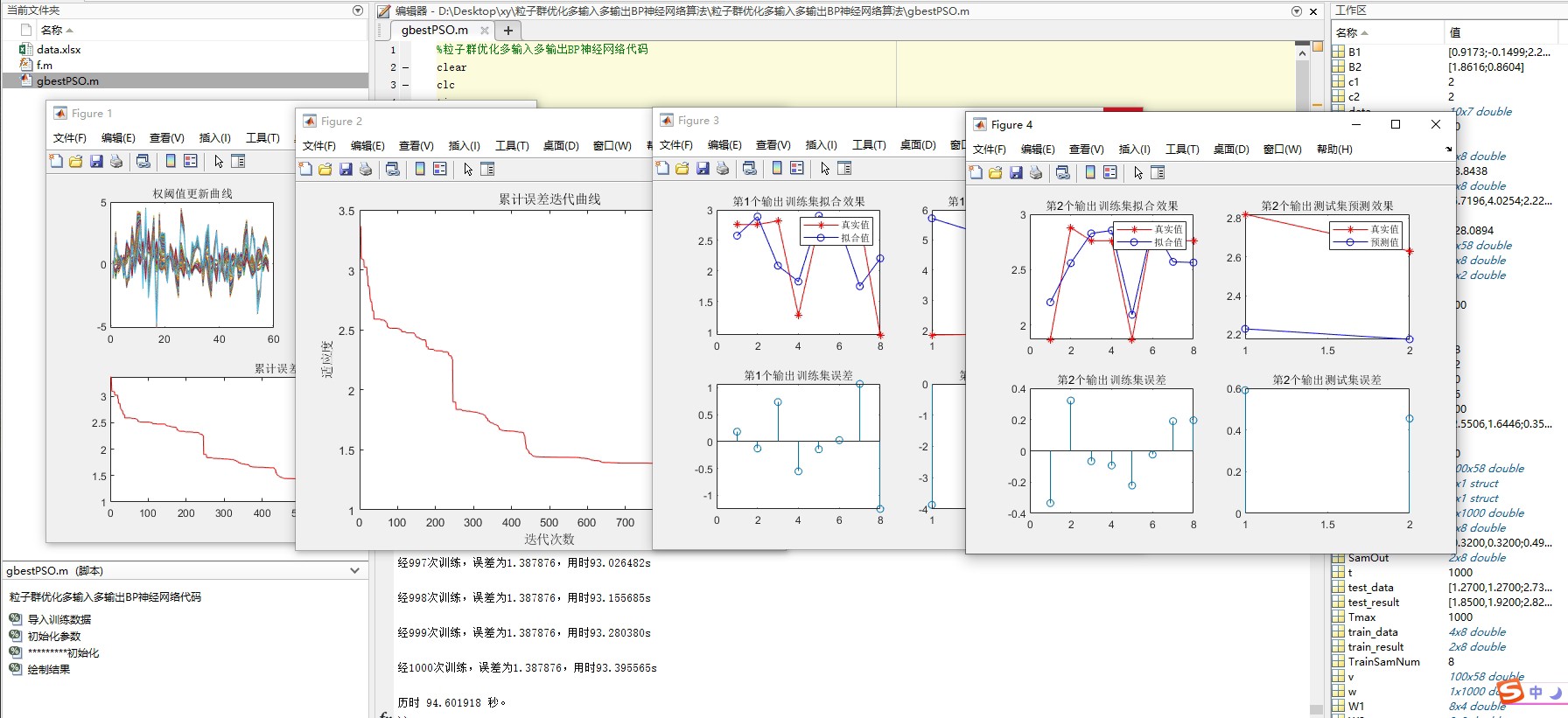Click Open File icon in Figure 4 toolbar
The width and height of the screenshot is (1568, 718).
pos(996,172)
